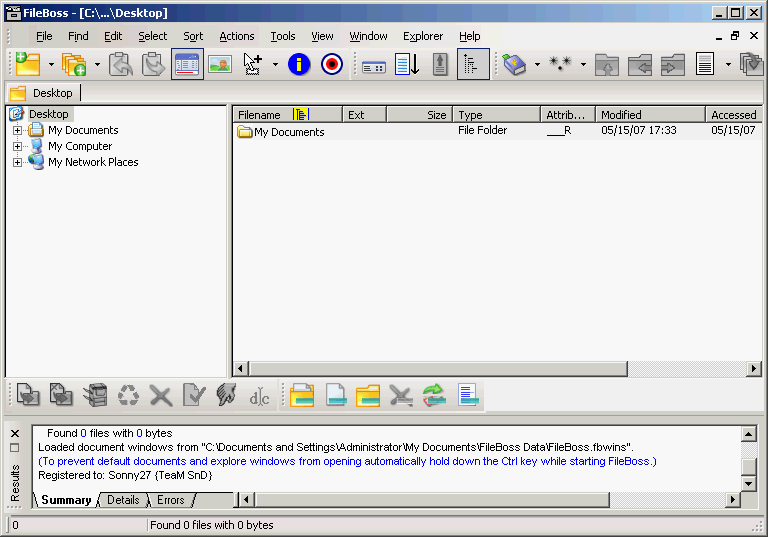Toggle the details list view icon

(x=187, y=64)
